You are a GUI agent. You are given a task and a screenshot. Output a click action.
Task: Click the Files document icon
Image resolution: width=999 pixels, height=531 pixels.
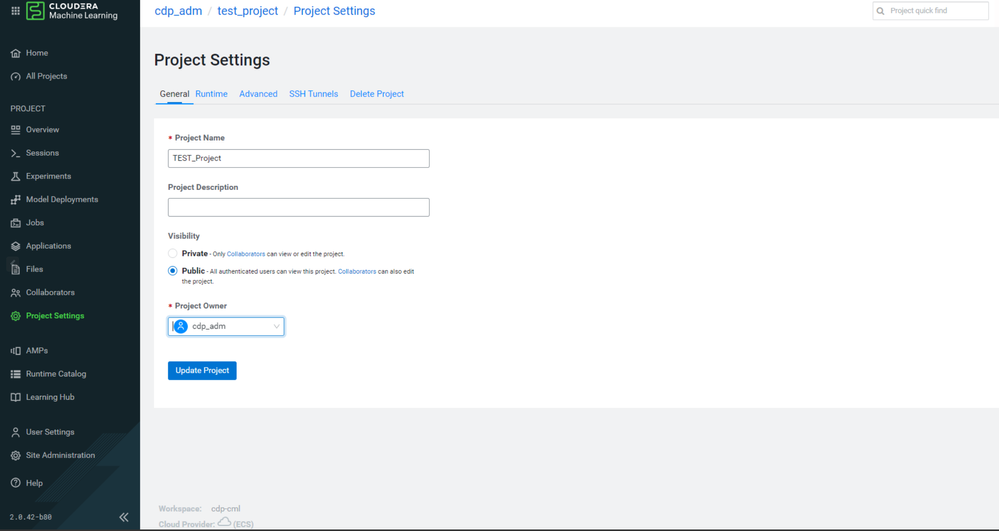coord(16,270)
